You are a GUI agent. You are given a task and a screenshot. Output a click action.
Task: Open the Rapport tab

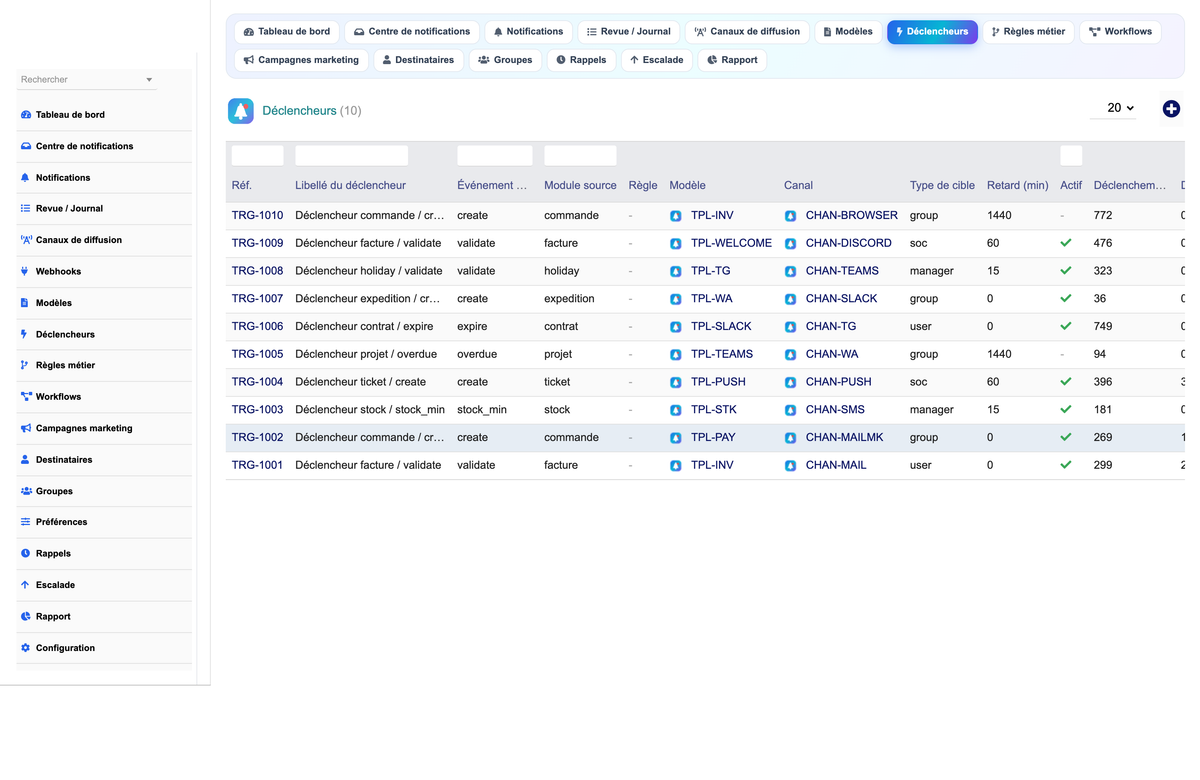(732, 60)
